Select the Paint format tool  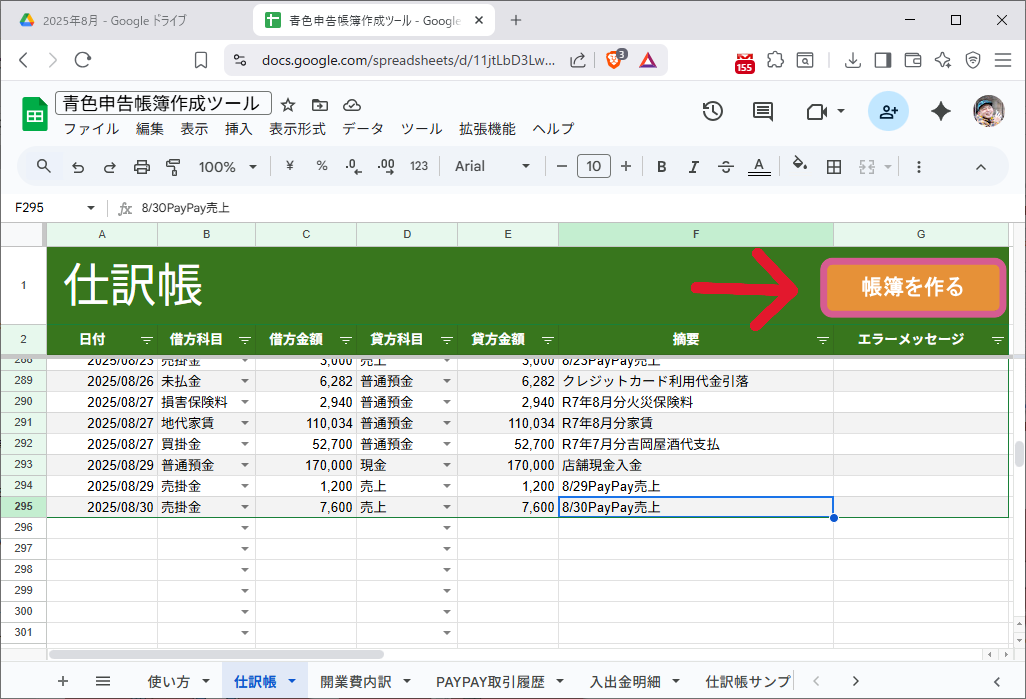171,166
